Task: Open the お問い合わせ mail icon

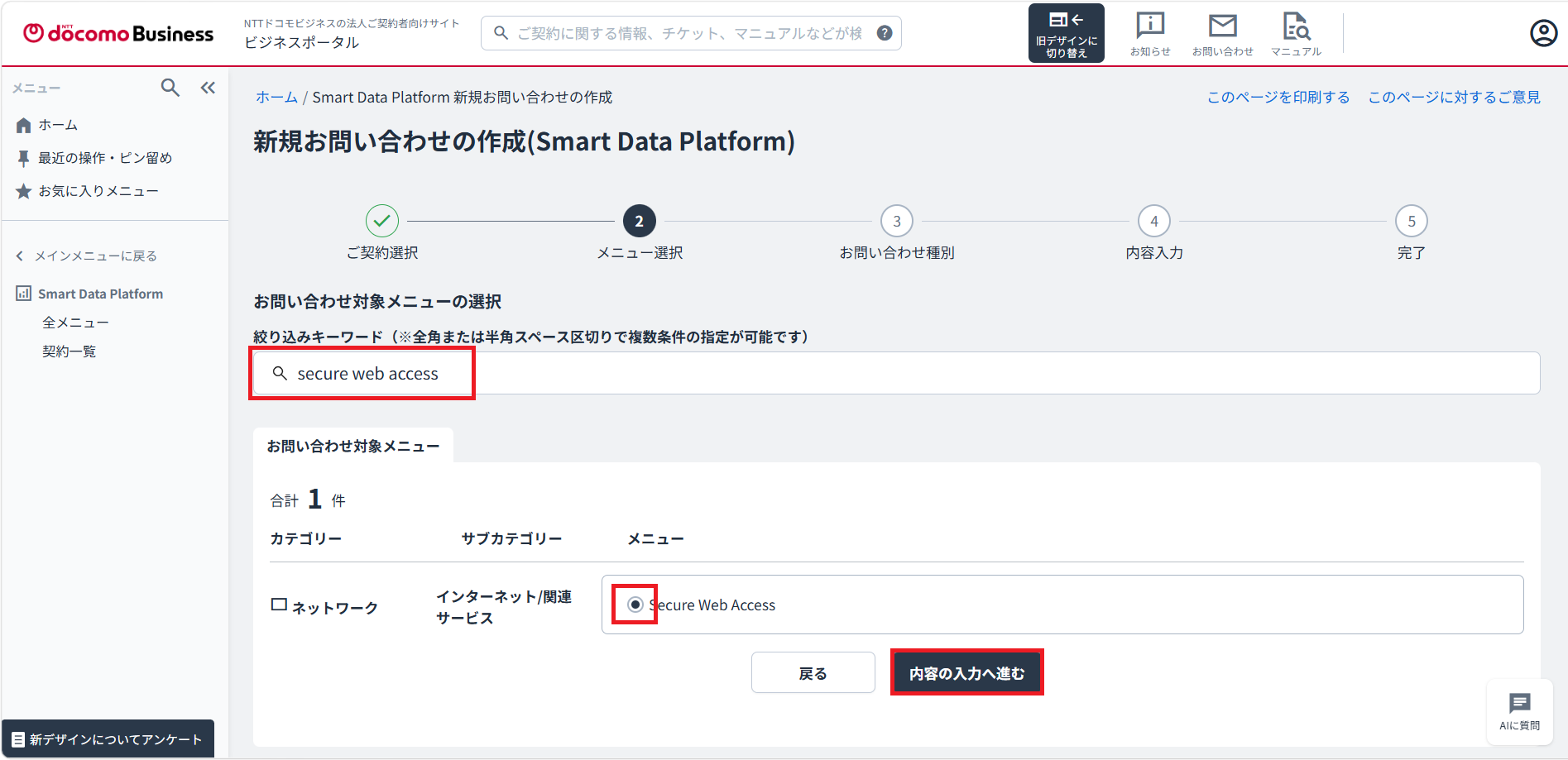Action: 1222,33
